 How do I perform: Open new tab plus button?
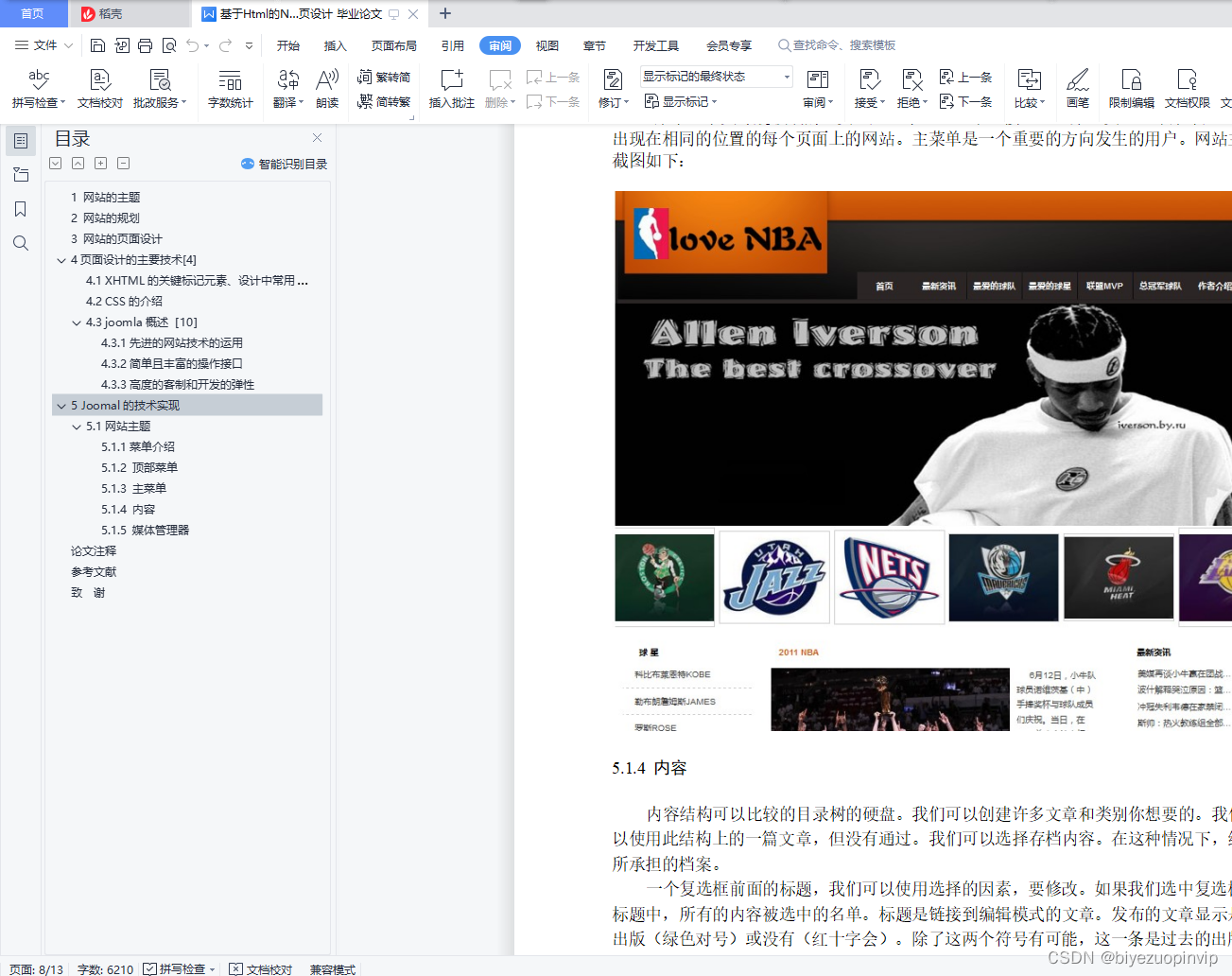[x=445, y=13]
